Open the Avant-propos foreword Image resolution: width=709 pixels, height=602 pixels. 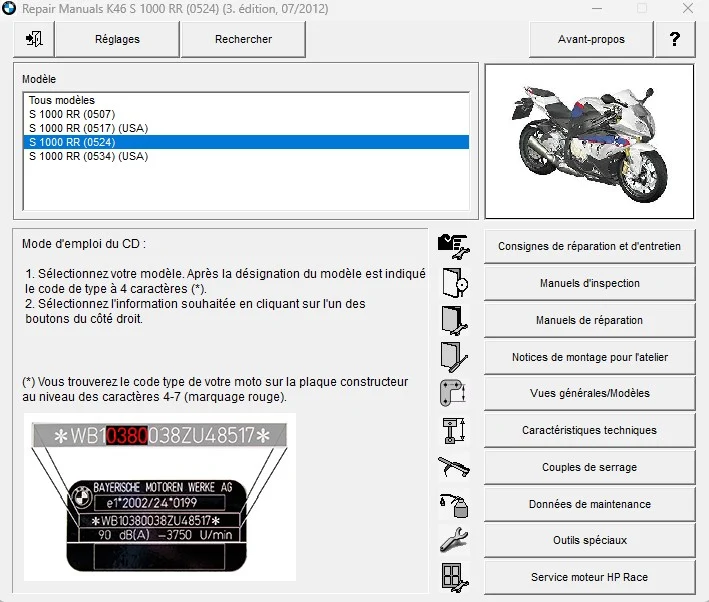[591, 39]
